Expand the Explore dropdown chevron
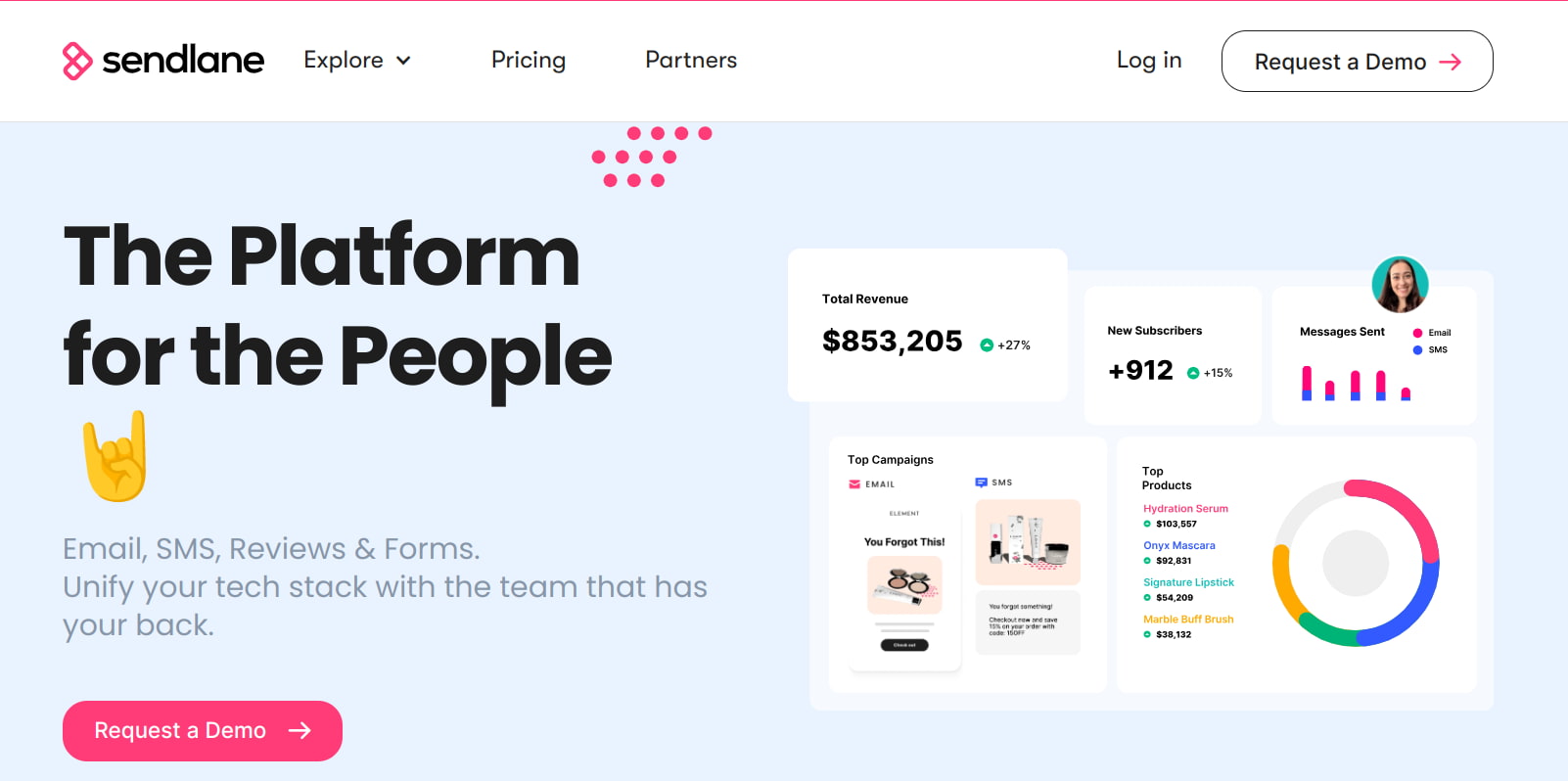This screenshot has height=781, width=1568. tap(403, 61)
